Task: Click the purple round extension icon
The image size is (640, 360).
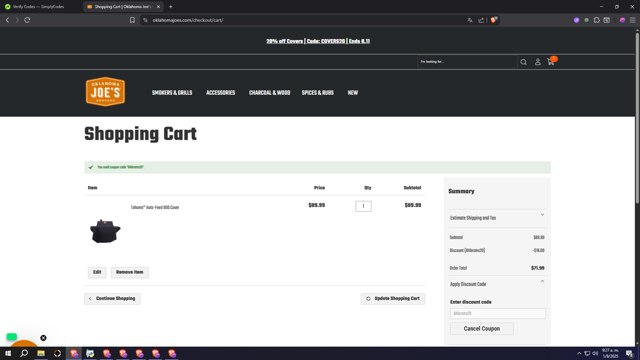Action: (576, 20)
